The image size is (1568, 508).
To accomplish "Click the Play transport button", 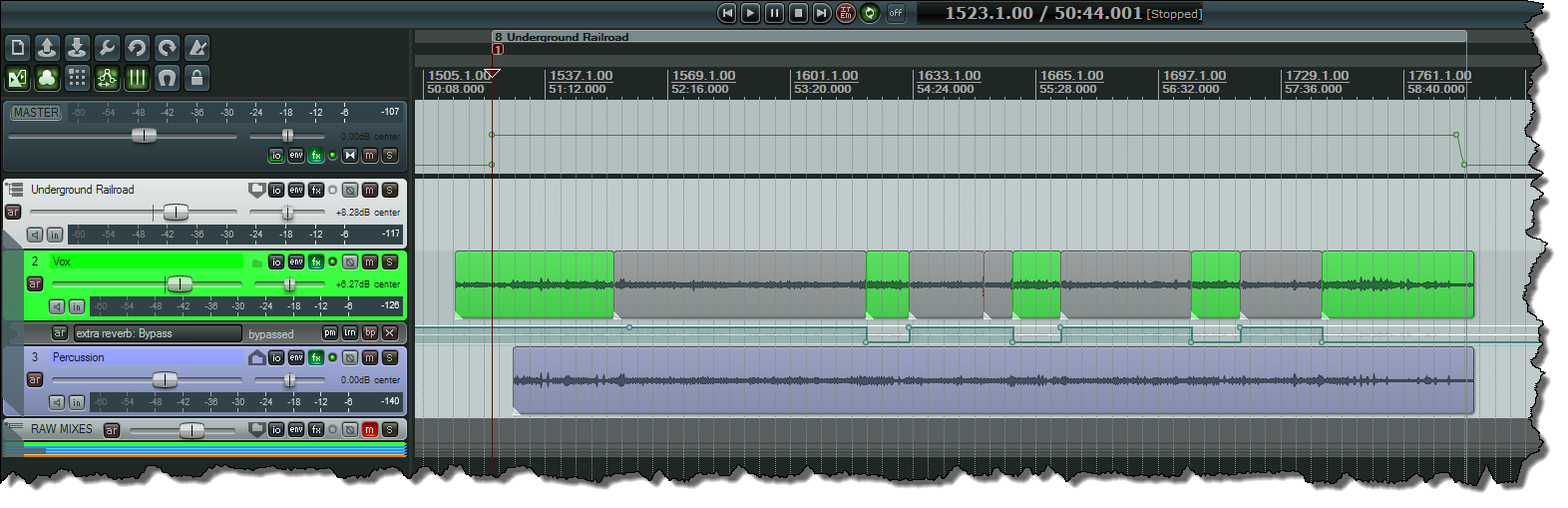I will 751,13.
